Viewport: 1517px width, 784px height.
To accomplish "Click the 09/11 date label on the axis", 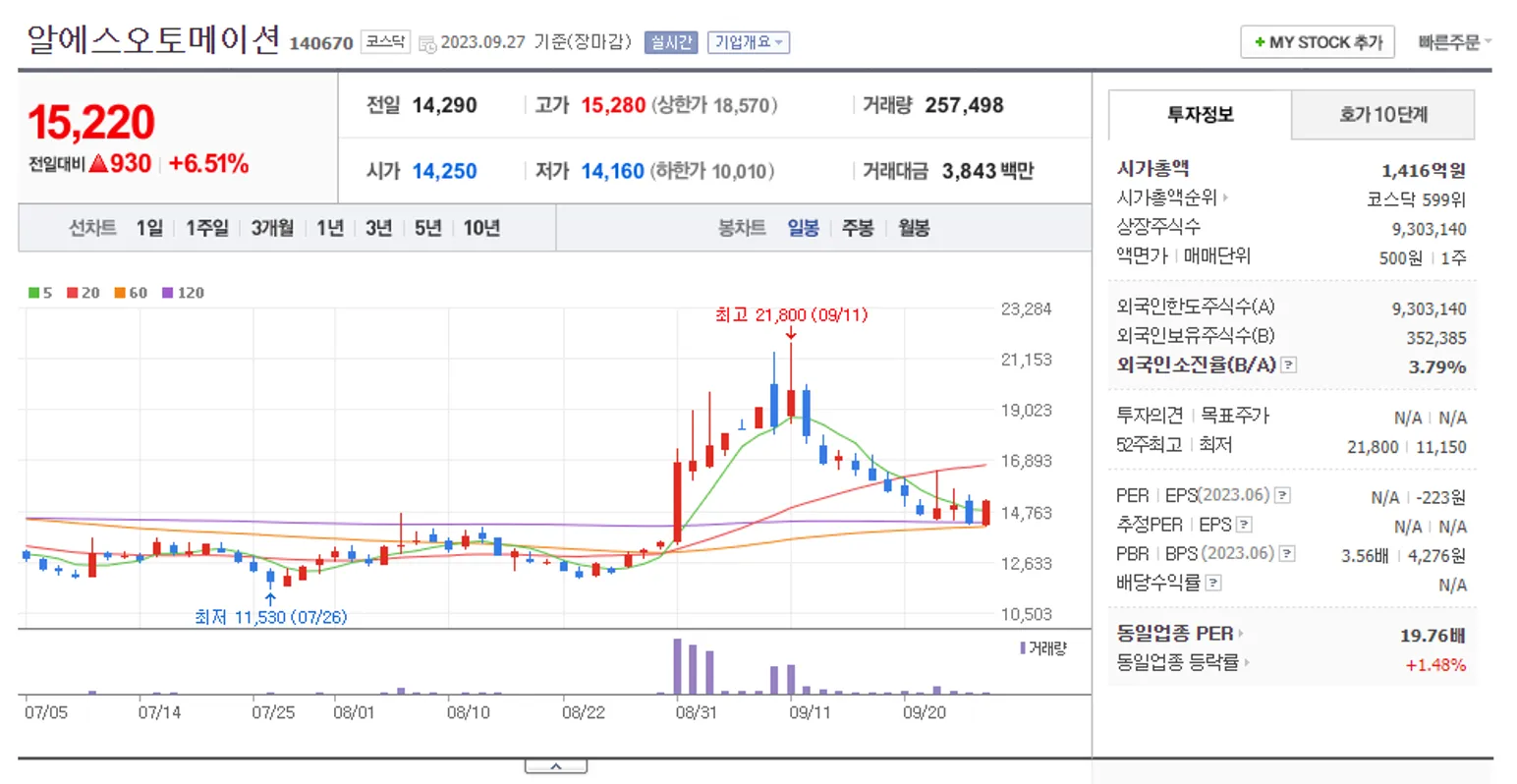I will point(810,712).
